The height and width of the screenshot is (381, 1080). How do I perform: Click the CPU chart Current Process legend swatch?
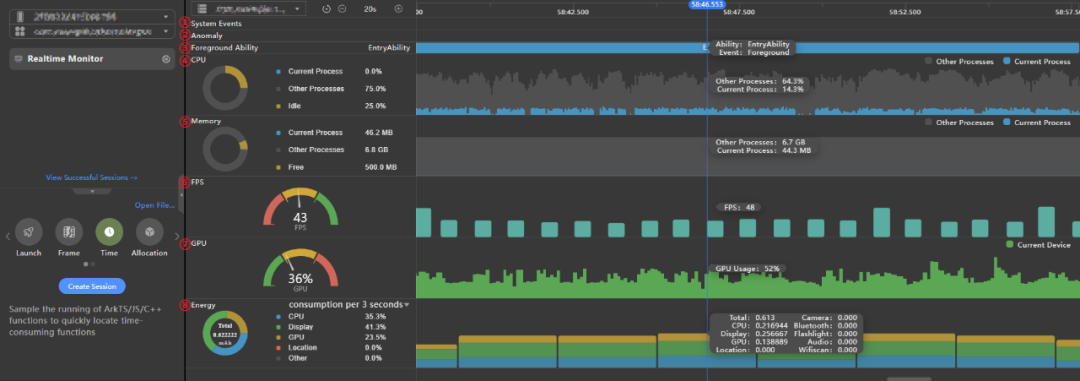pos(1007,61)
